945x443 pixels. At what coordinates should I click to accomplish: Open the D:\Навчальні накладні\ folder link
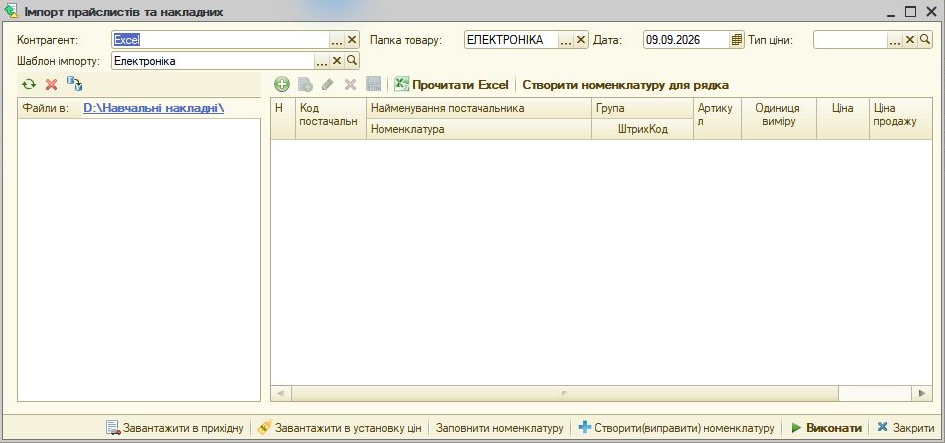pos(154,108)
